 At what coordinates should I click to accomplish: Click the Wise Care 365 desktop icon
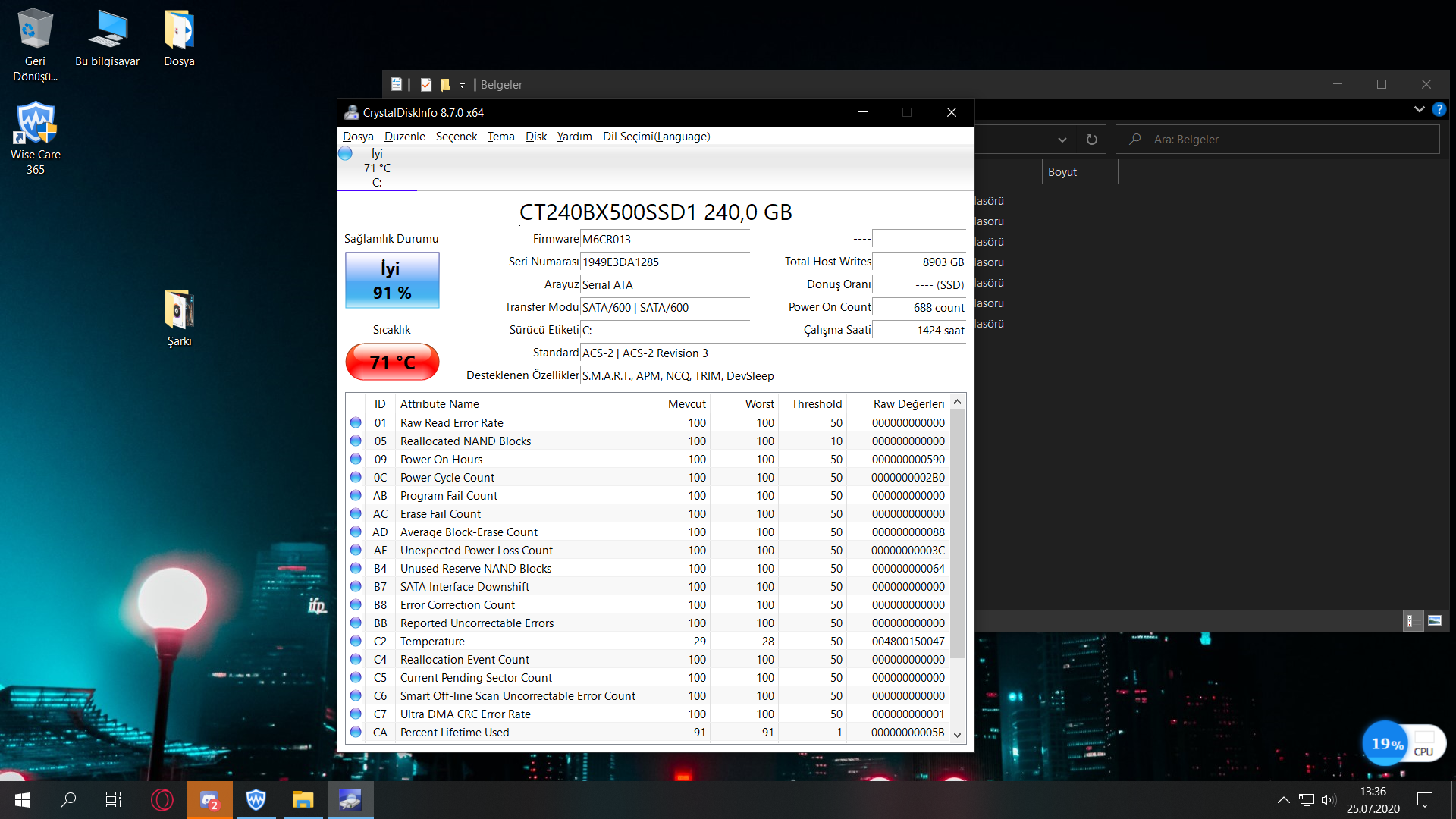tap(36, 130)
